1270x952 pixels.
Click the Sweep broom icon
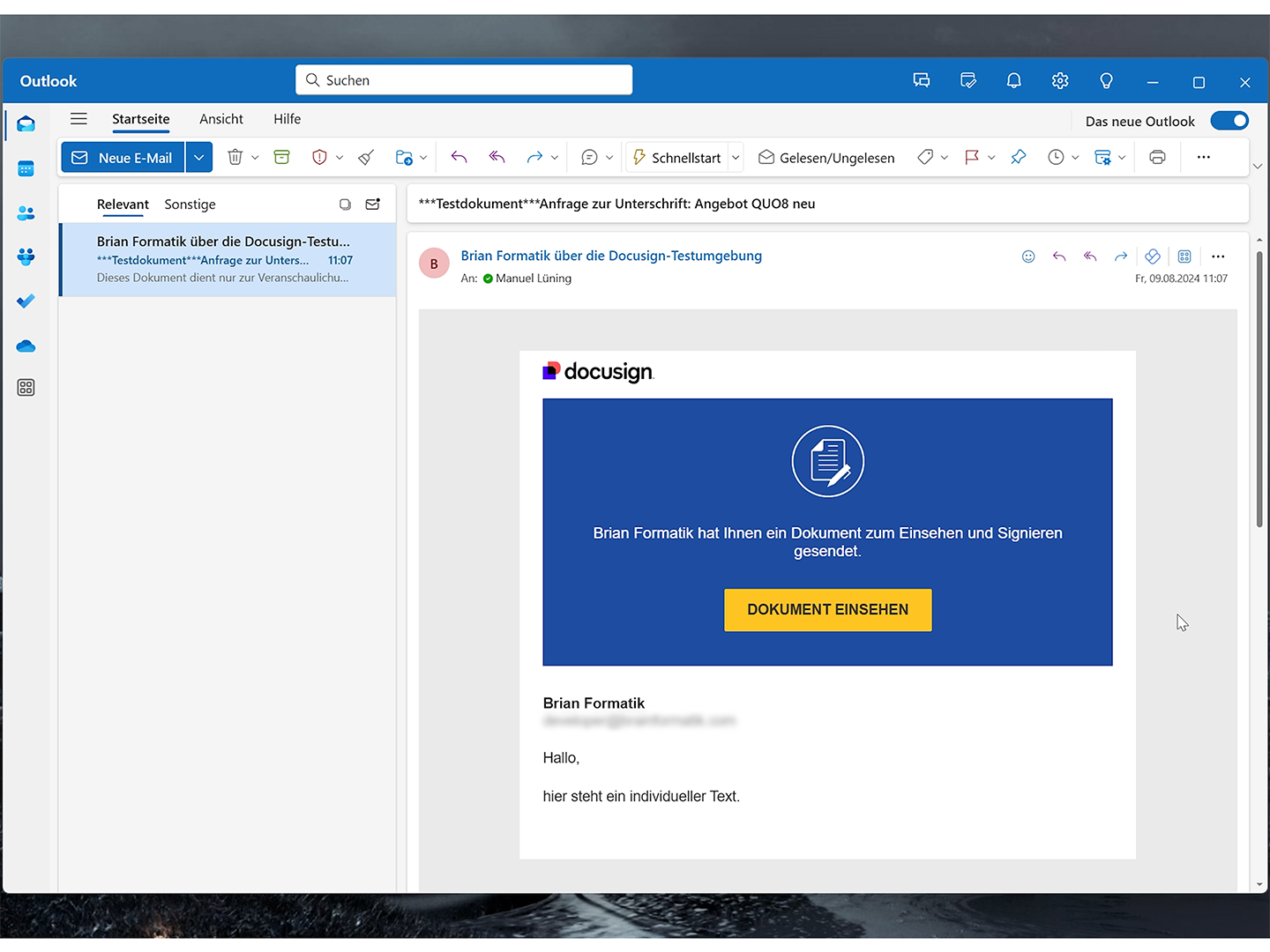point(366,158)
